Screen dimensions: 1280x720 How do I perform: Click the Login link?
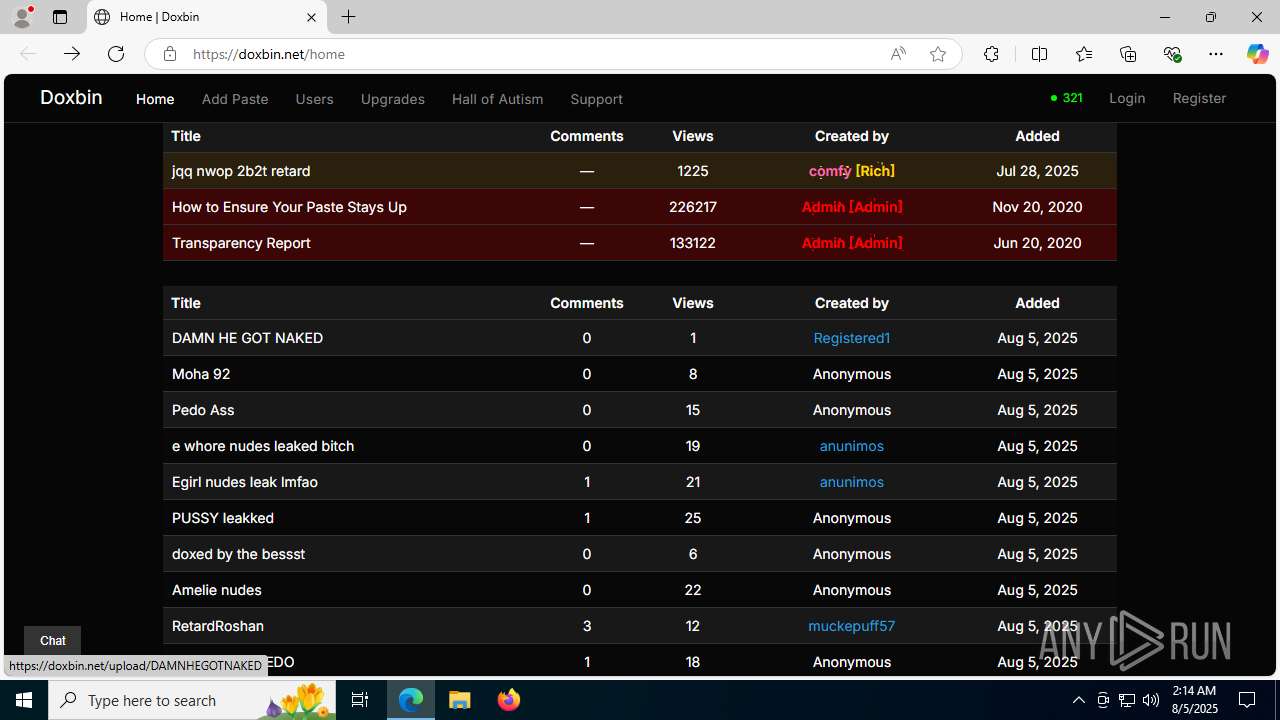point(1127,98)
